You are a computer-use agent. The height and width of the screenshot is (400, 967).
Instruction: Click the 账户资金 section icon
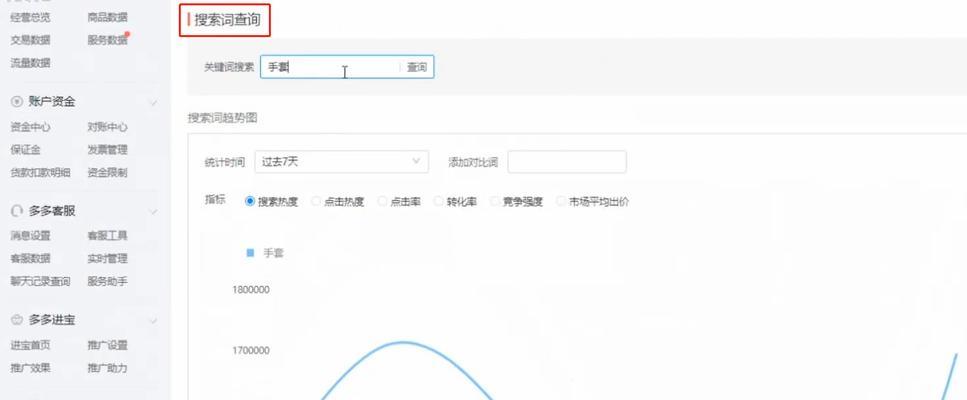pyautogui.click(x=17, y=102)
